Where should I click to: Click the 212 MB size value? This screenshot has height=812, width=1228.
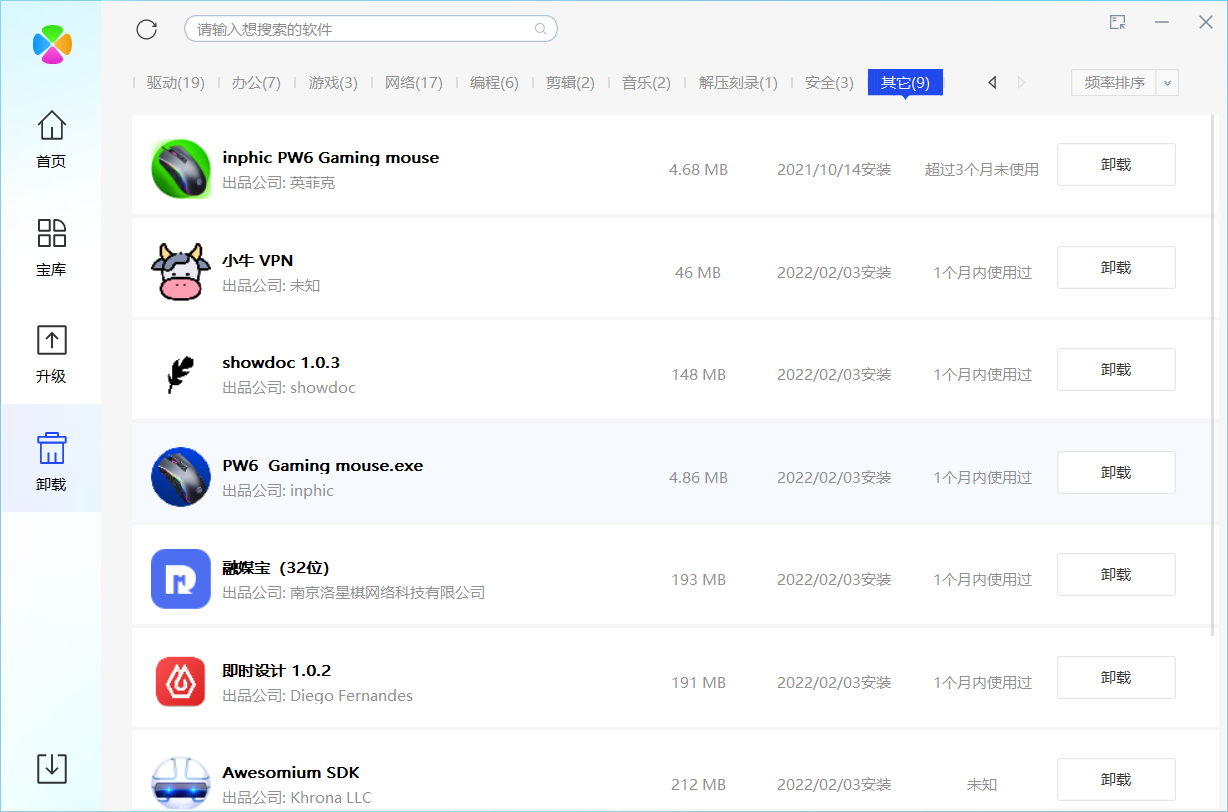pos(698,785)
